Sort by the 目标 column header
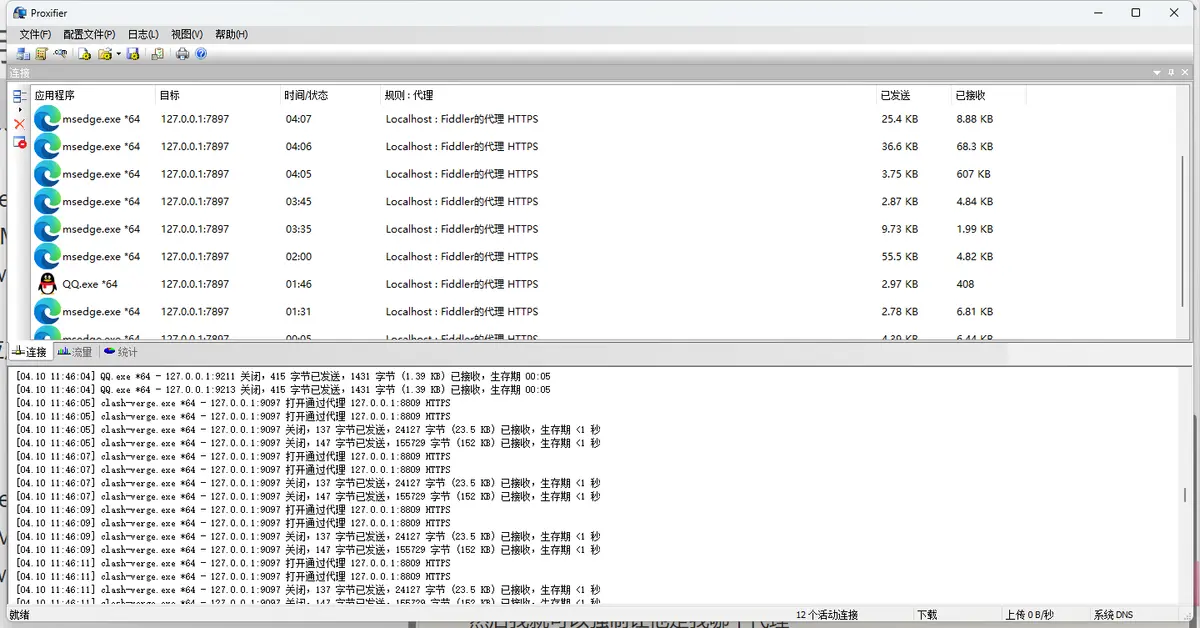Screen dimensions: 1200x628 [x=218, y=95]
